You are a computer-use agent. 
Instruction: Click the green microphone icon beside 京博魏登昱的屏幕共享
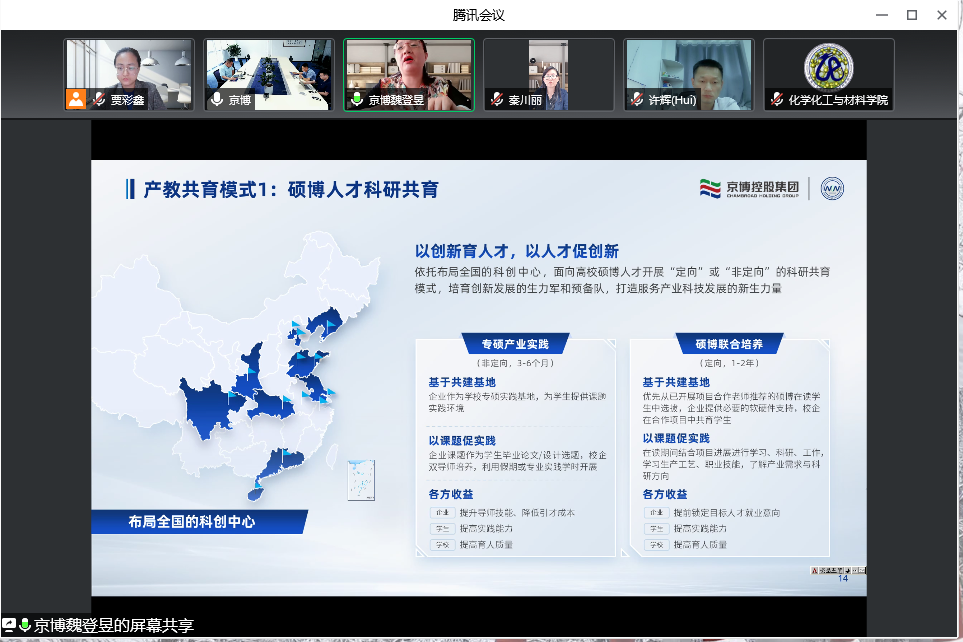[25, 625]
